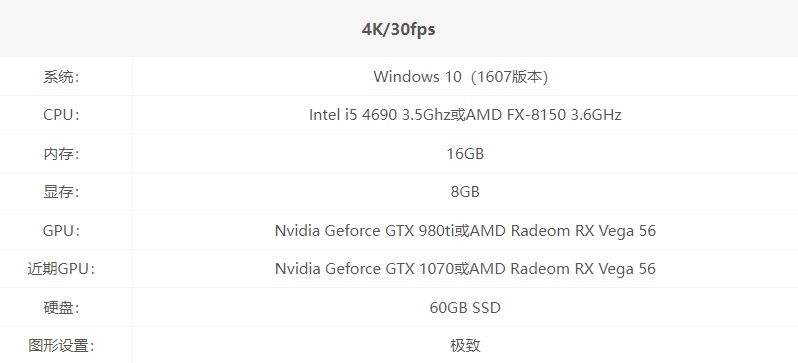
Task: Click the RX Vega 56 text in 近期GPU row
Action: pos(615,269)
